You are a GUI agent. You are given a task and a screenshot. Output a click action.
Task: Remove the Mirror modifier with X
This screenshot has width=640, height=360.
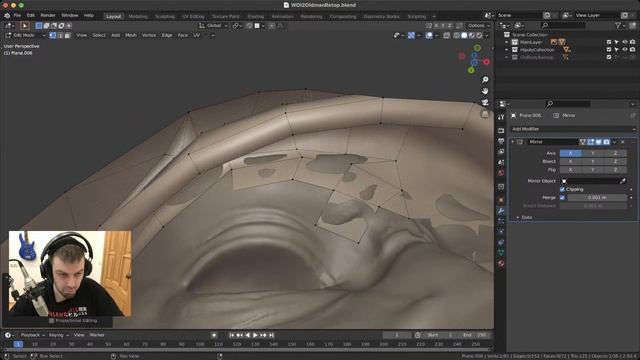[622, 142]
